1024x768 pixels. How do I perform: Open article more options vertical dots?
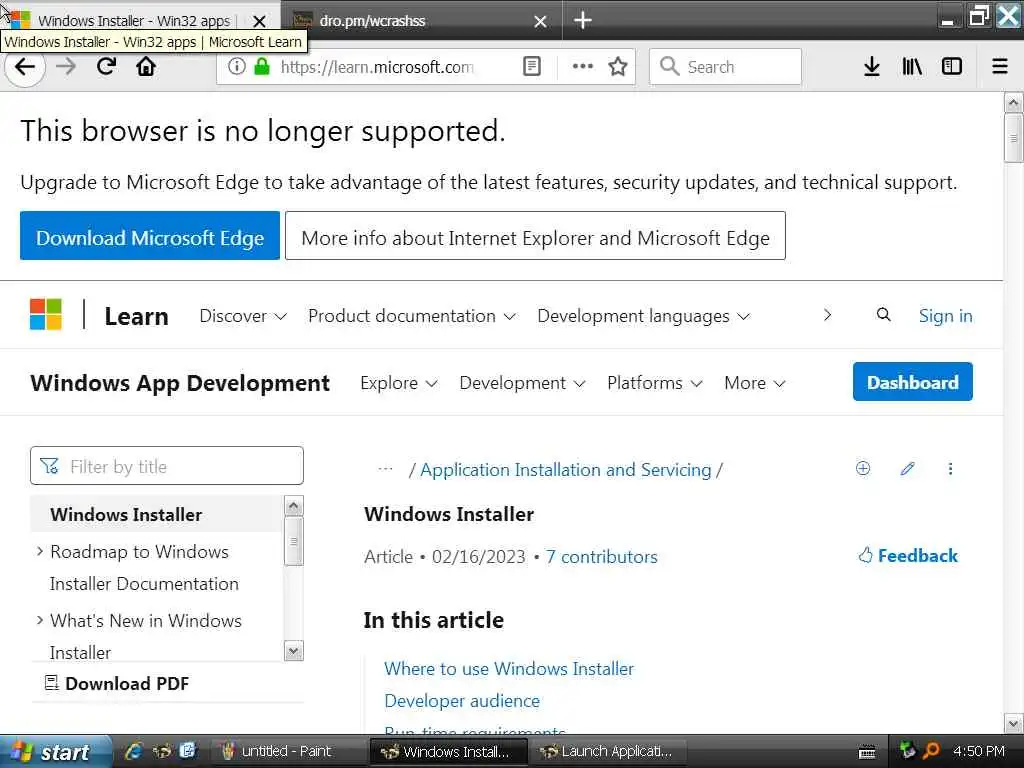point(950,468)
